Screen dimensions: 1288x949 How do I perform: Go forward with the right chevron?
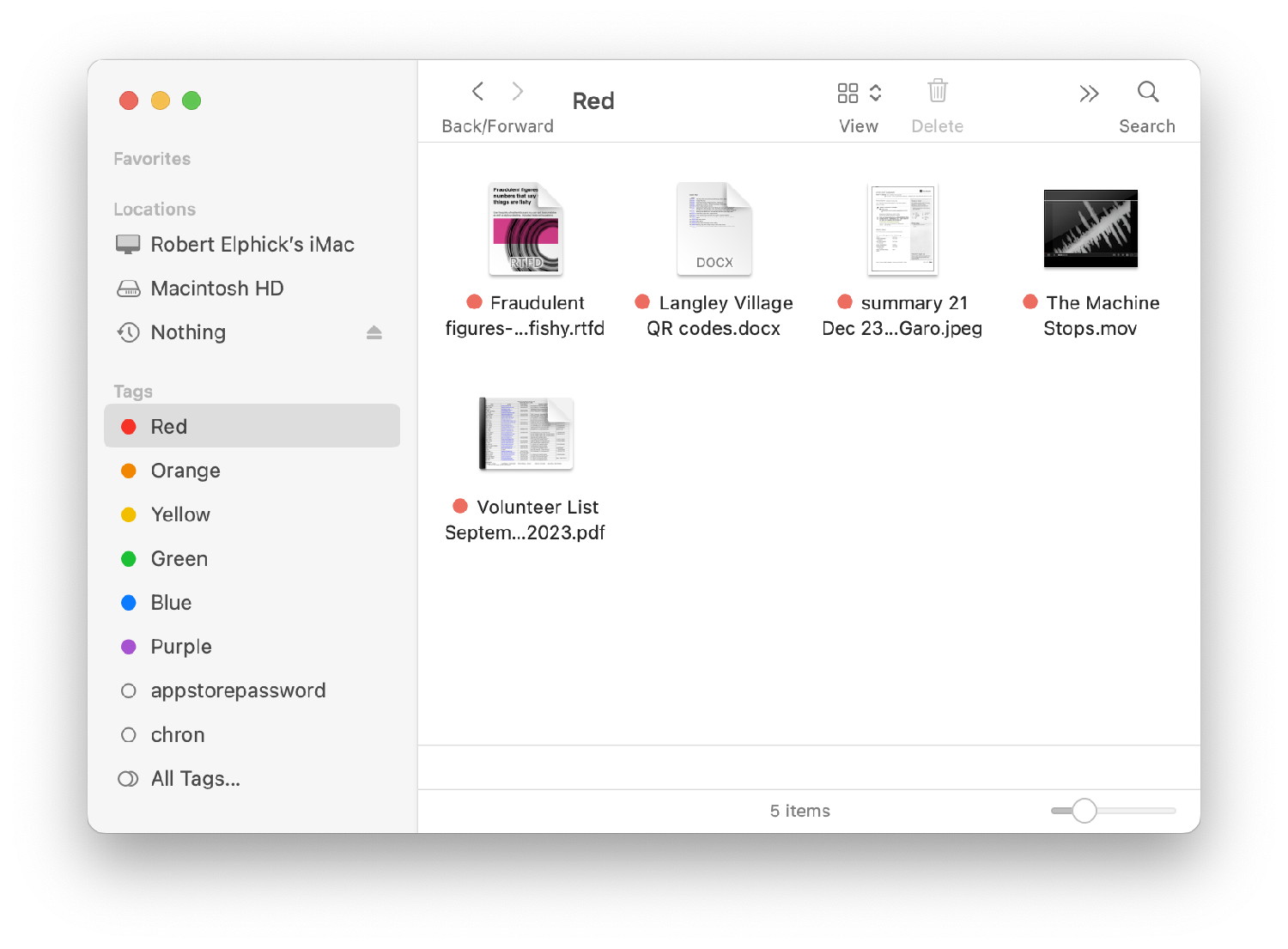(517, 92)
